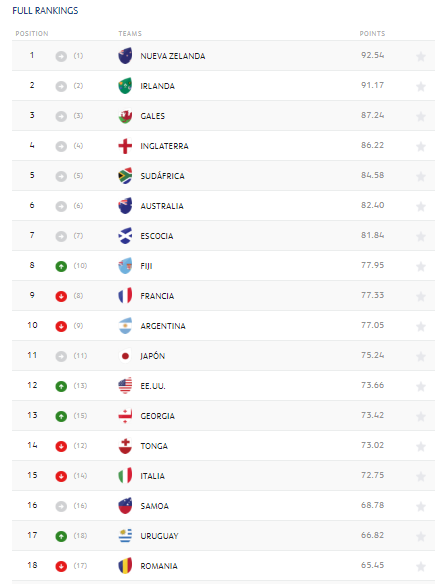Click the Nueva Zelanda flag icon
448x584 pixels.
point(125,56)
